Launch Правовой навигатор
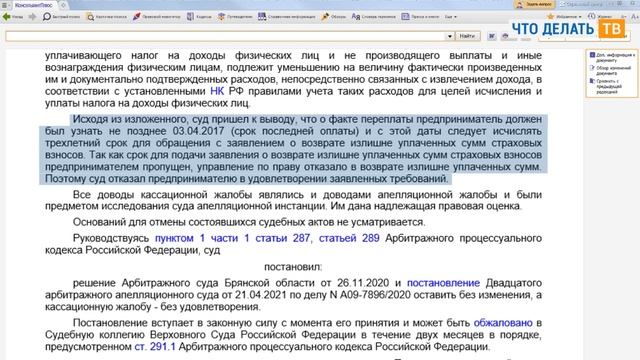This screenshot has width=640, height=360. pyautogui.click(x=156, y=17)
